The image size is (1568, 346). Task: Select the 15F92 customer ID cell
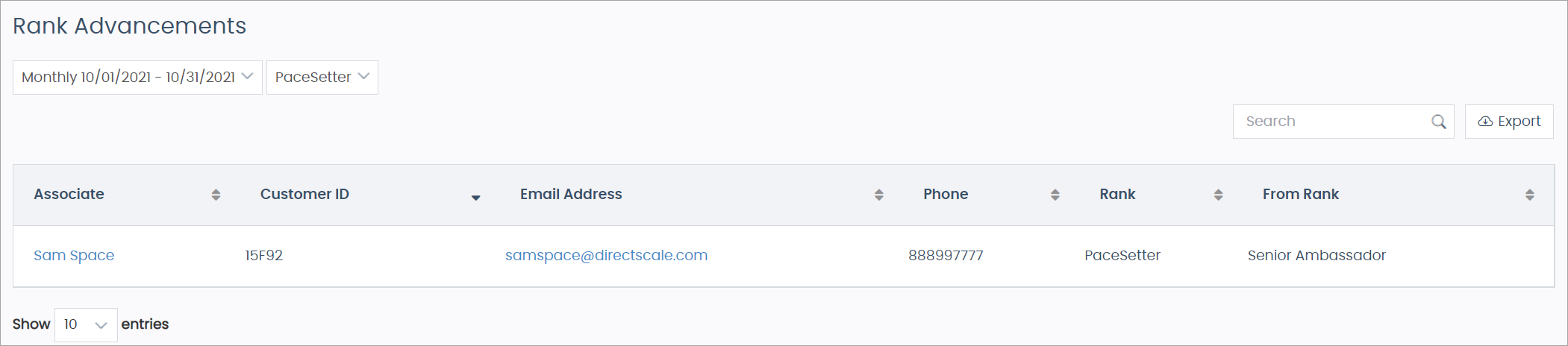tap(264, 255)
